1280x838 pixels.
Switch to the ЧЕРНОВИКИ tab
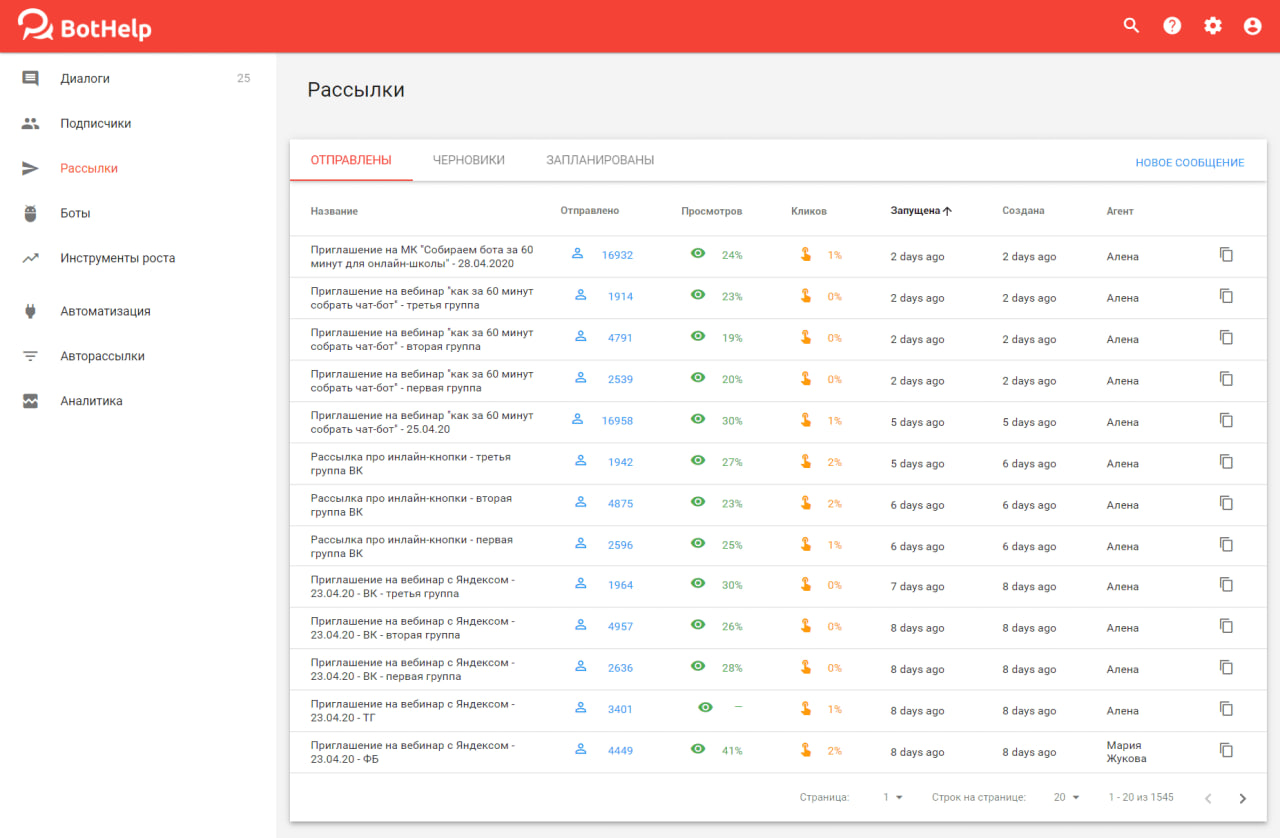[469, 159]
